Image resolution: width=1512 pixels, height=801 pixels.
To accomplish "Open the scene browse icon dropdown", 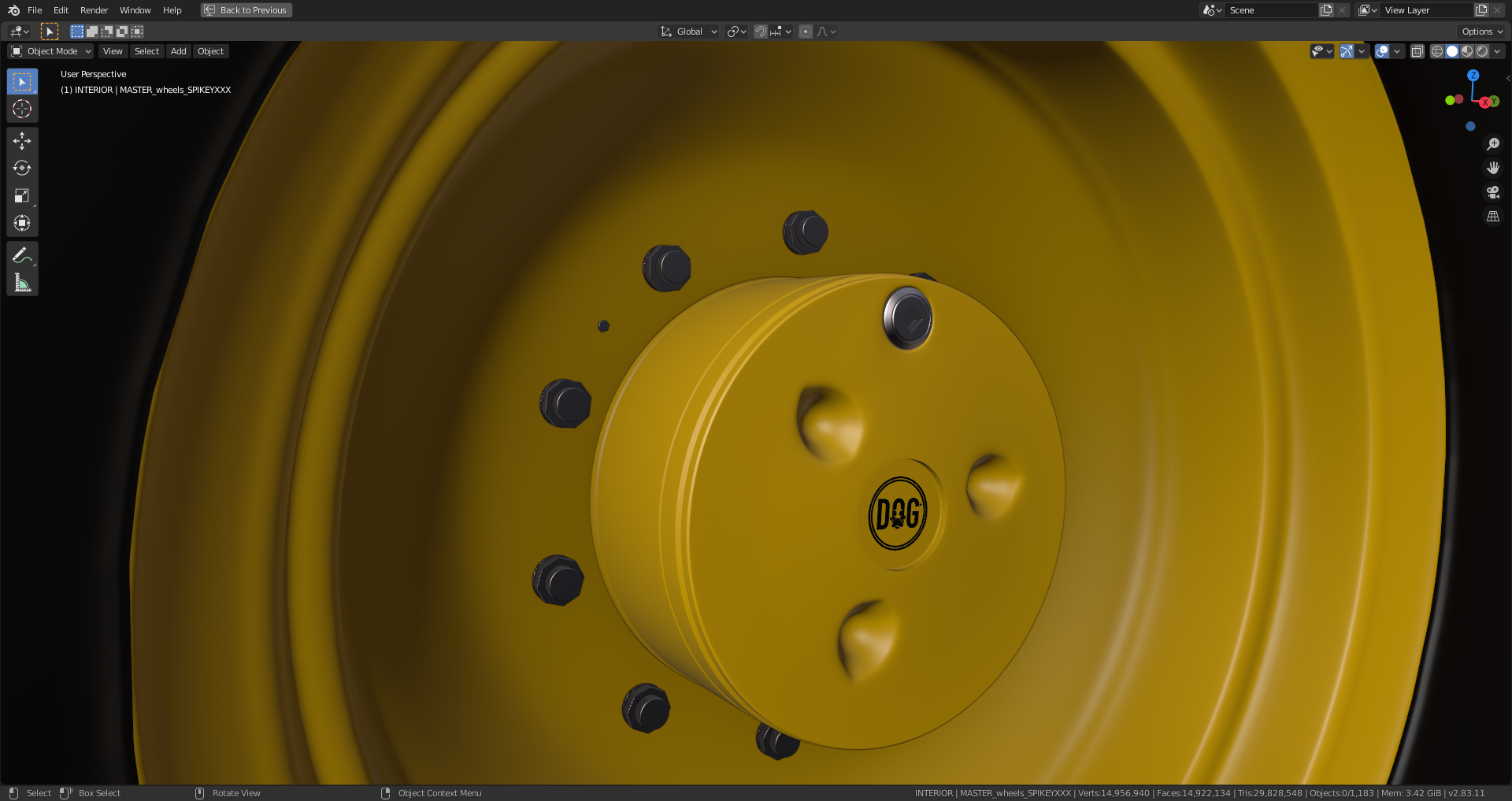I will pos(1212,10).
